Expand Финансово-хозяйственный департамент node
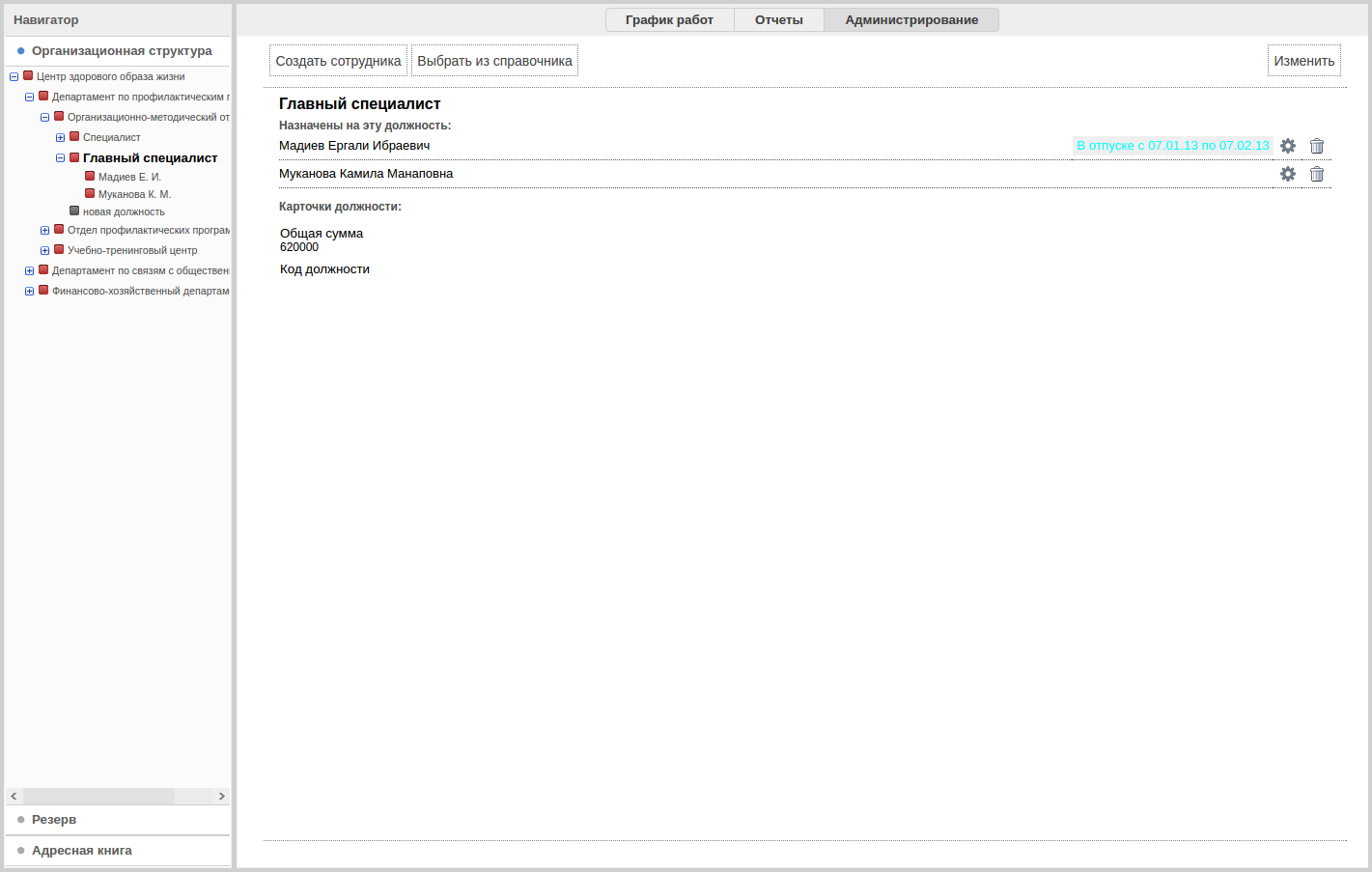The image size is (1372, 872). [29, 292]
